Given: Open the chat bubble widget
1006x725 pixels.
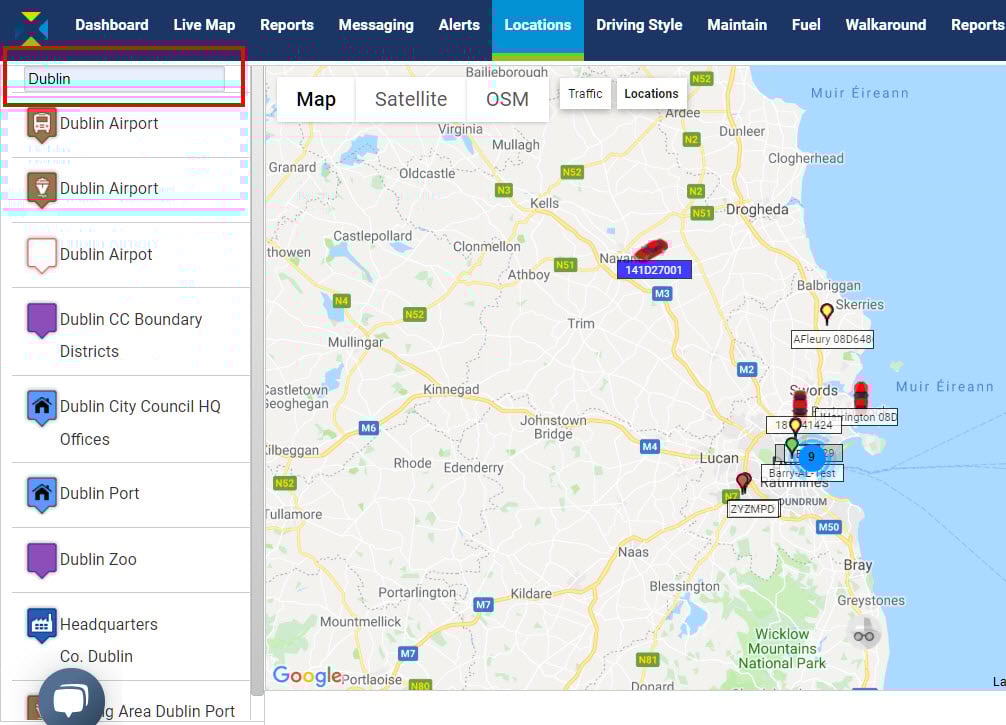Looking at the screenshot, I should [x=71, y=699].
